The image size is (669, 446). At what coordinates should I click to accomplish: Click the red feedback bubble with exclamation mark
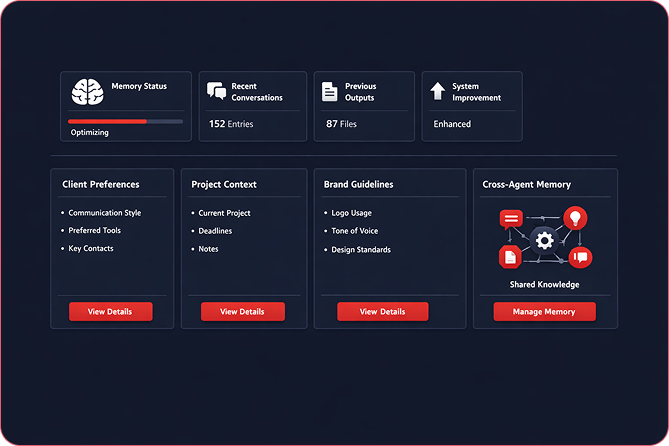pyautogui.click(x=580, y=258)
